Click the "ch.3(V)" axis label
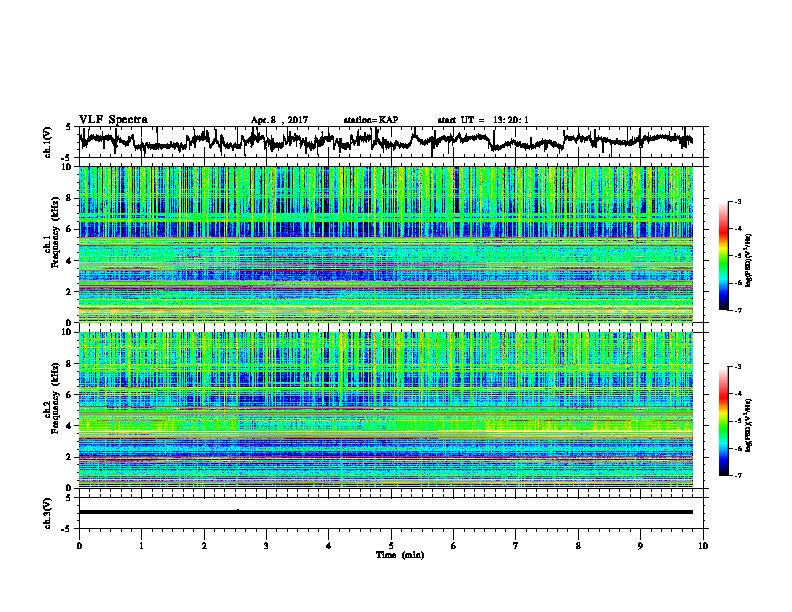792x612 pixels. 47,513
